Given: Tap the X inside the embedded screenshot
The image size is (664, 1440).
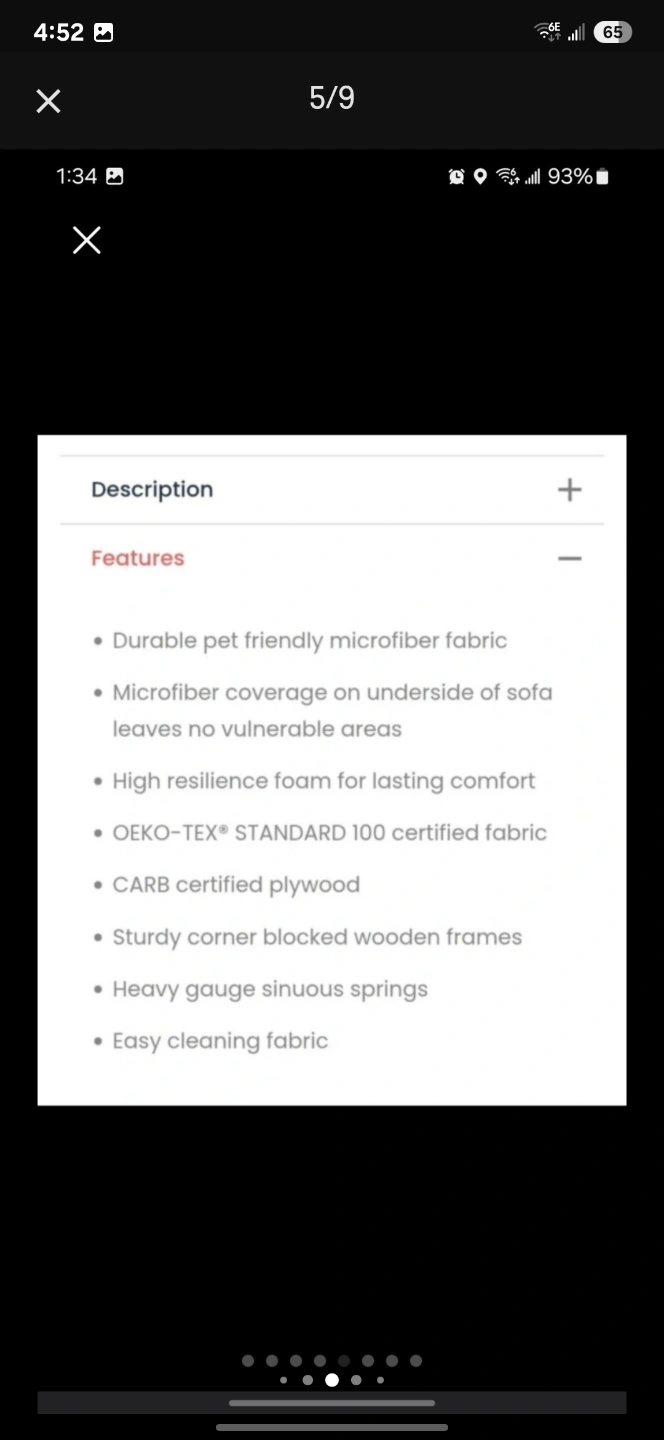Looking at the screenshot, I should click(x=87, y=240).
